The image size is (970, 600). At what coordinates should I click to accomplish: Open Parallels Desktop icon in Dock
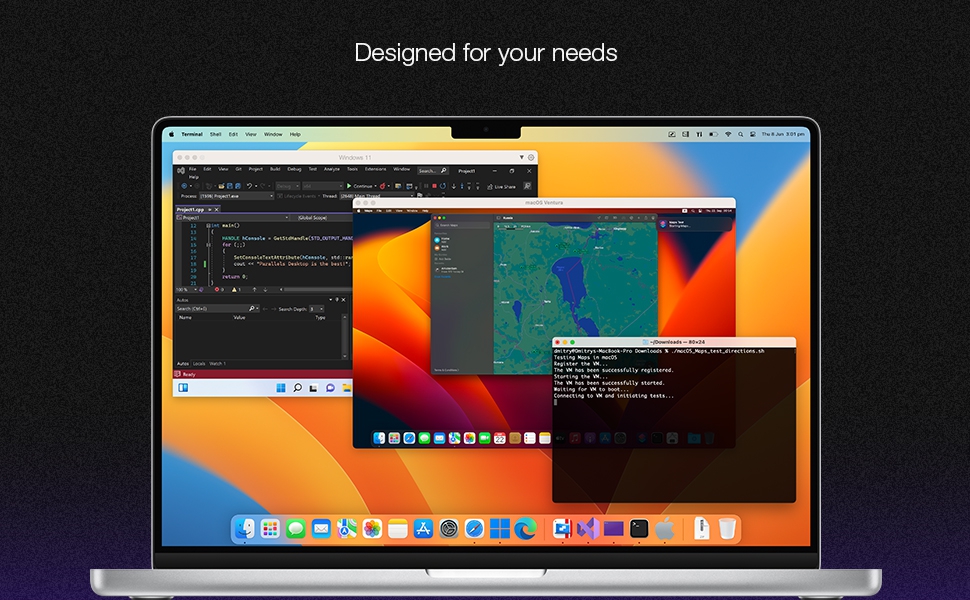[562, 529]
